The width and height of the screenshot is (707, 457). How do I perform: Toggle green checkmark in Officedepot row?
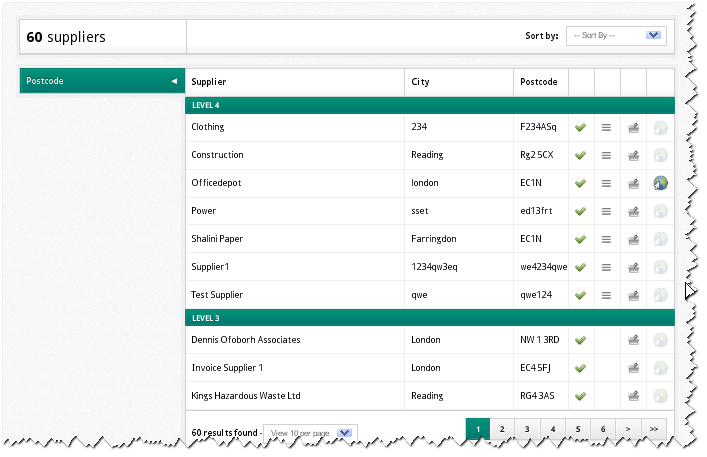click(580, 183)
